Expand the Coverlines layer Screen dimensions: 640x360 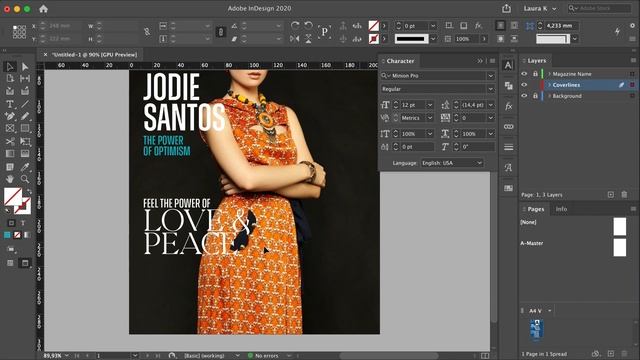tap(549, 85)
